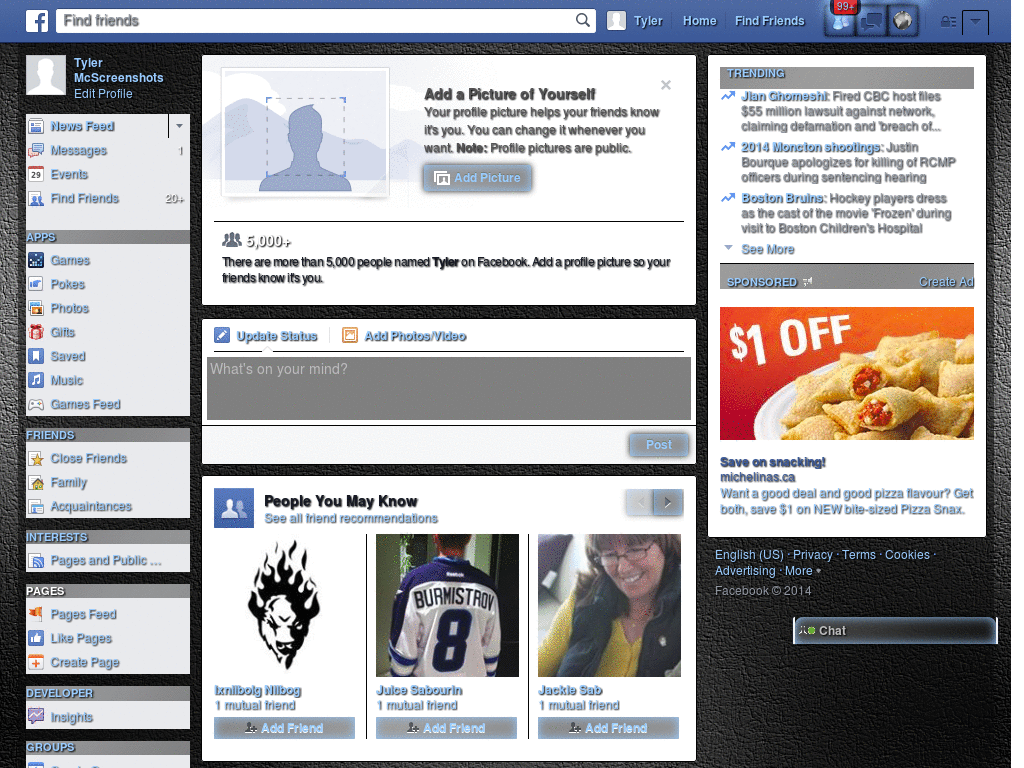Open 2014 Moncton shootings trending topic
Screen dimensions: 1024x768
[x=812, y=147]
